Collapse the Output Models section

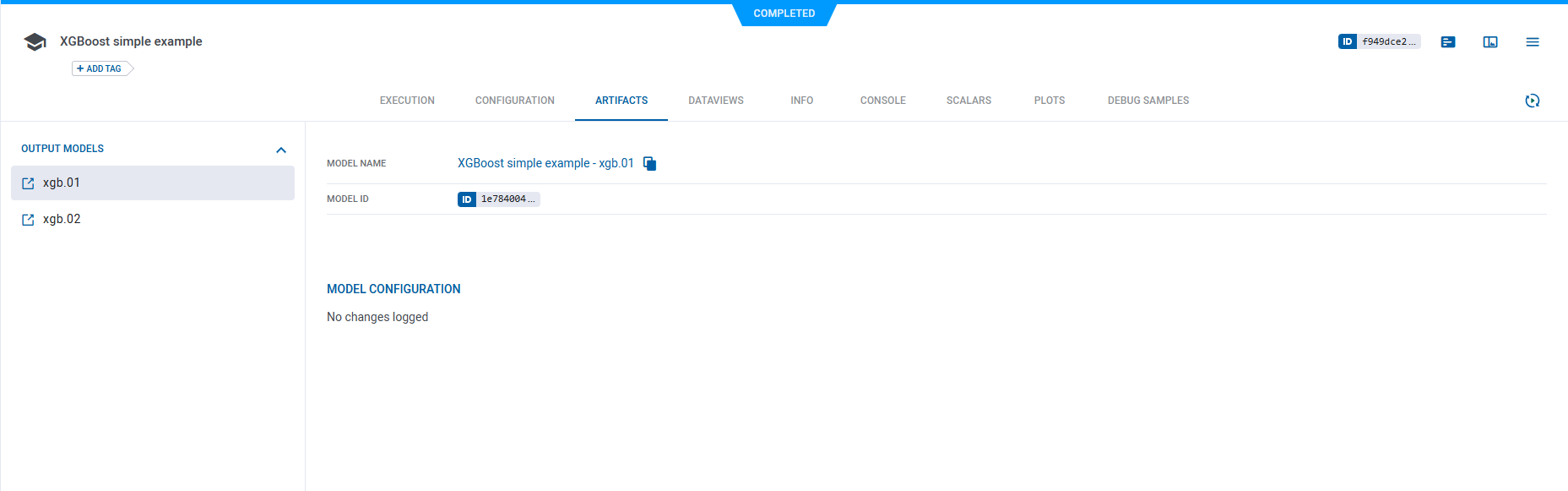pos(281,150)
